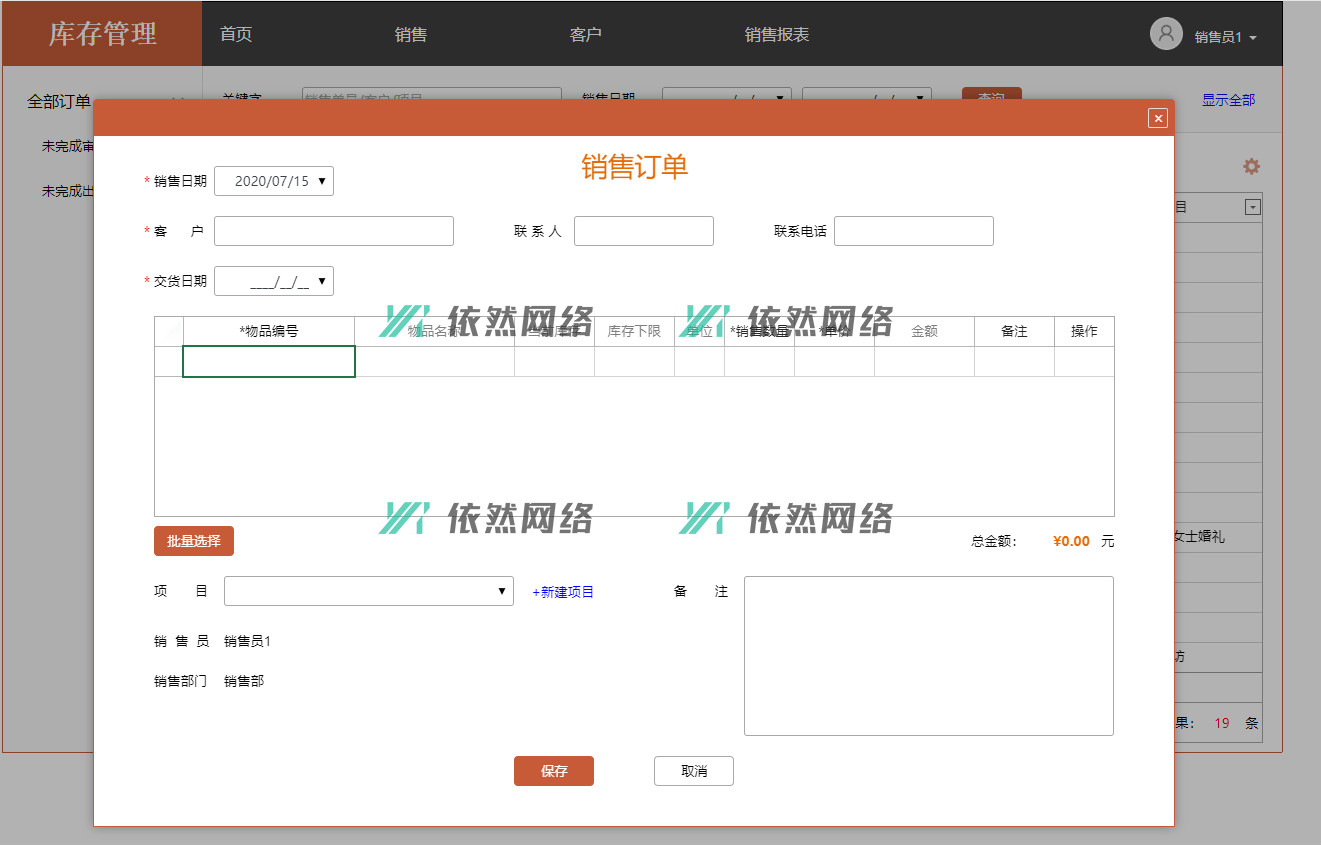Click the 显示全部 link

point(1228,100)
